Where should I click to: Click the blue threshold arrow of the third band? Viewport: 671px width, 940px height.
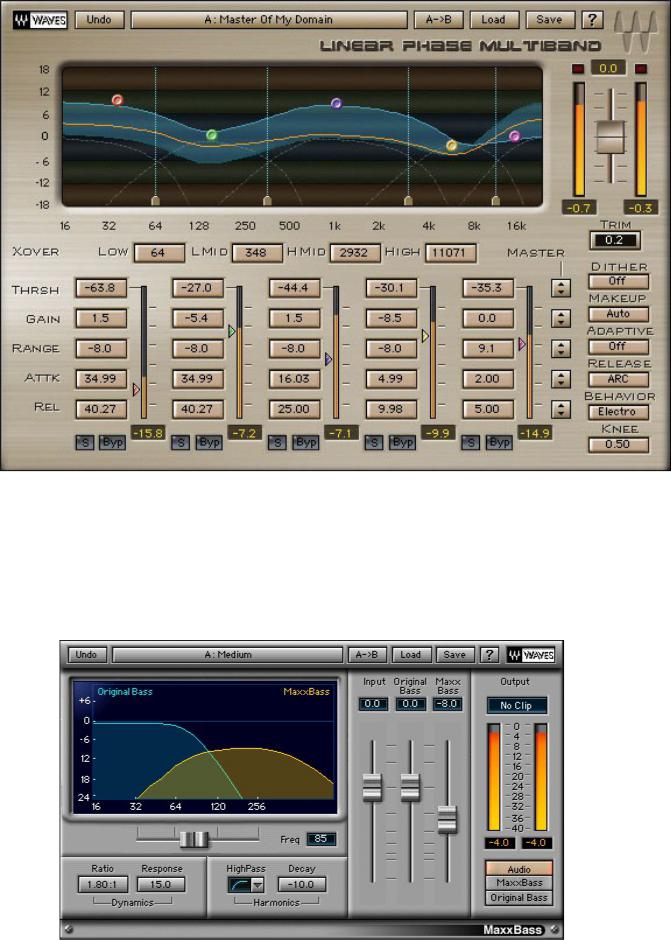click(329, 359)
